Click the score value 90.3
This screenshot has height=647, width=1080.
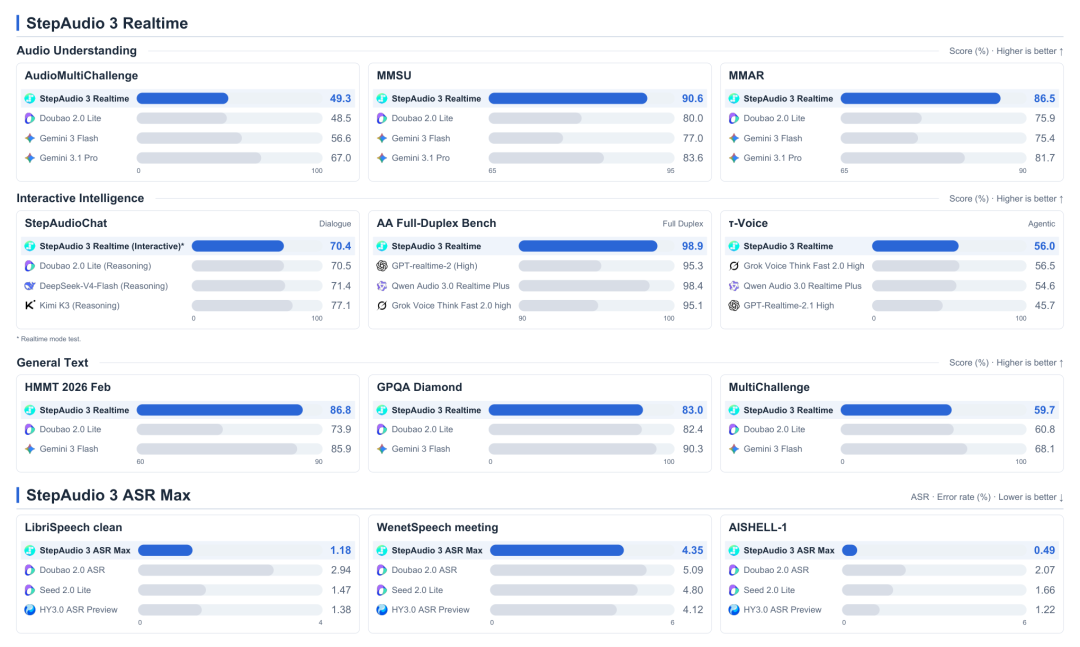tap(692, 449)
